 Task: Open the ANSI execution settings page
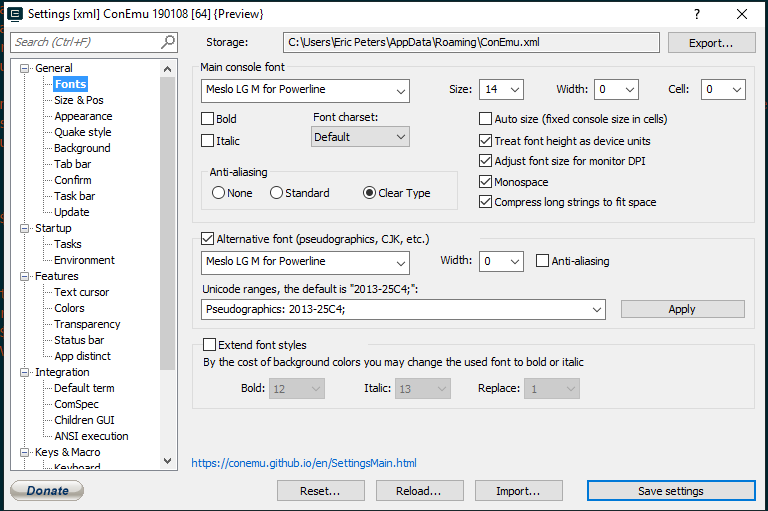click(x=91, y=436)
